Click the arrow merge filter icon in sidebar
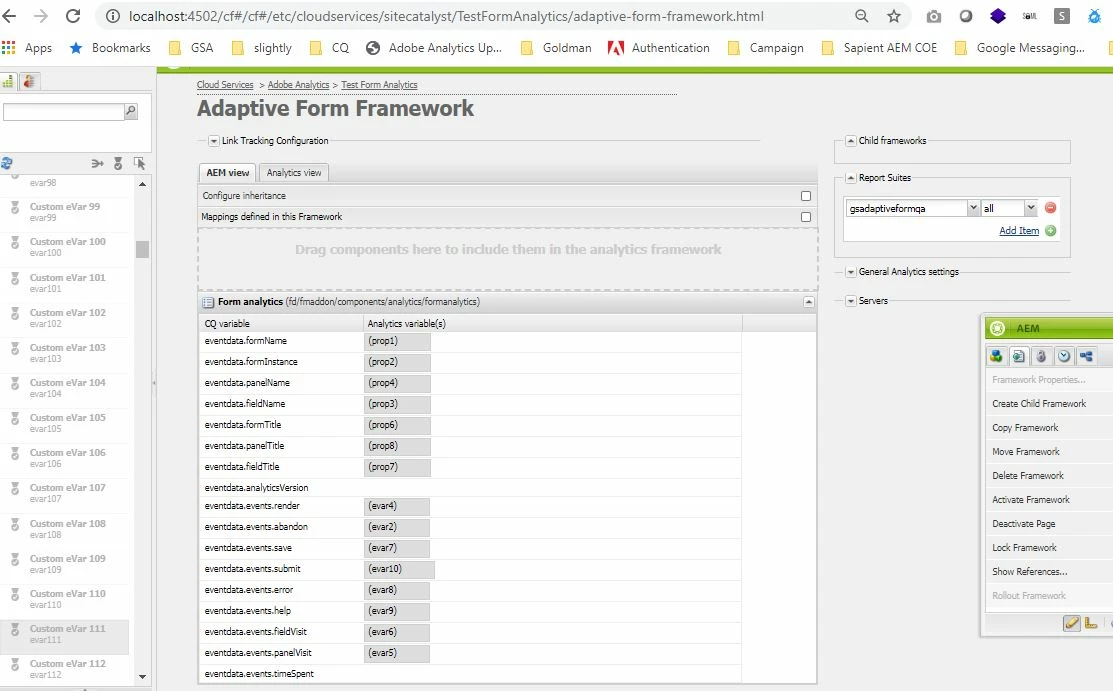Screen dimensions: 1113x691 [97, 163]
